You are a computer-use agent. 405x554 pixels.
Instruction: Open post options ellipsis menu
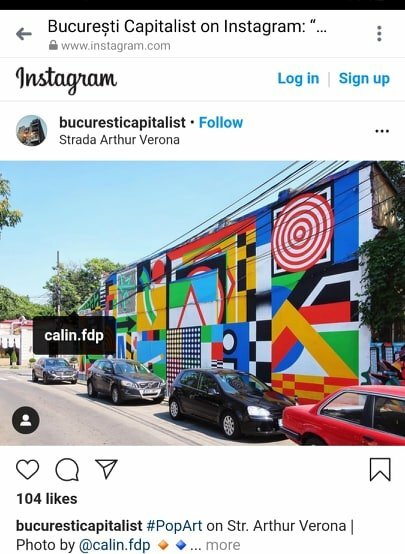coord(382,131)
